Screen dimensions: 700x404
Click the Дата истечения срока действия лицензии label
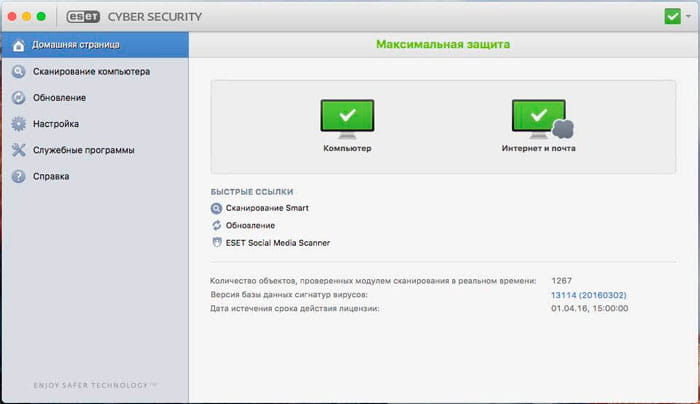coord(295,308)
